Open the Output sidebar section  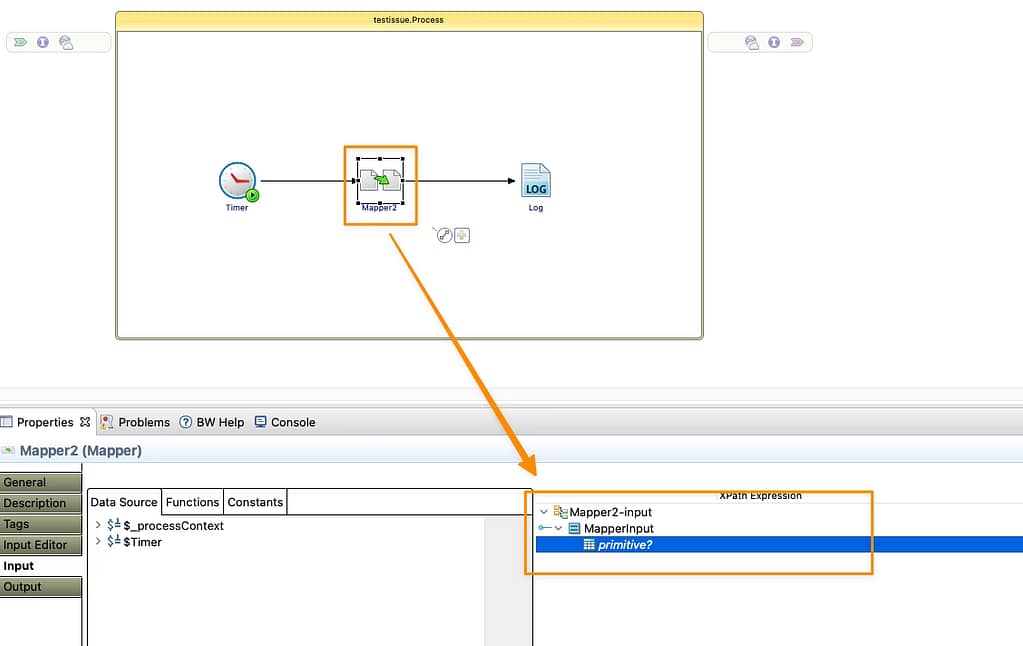point(38,586)
